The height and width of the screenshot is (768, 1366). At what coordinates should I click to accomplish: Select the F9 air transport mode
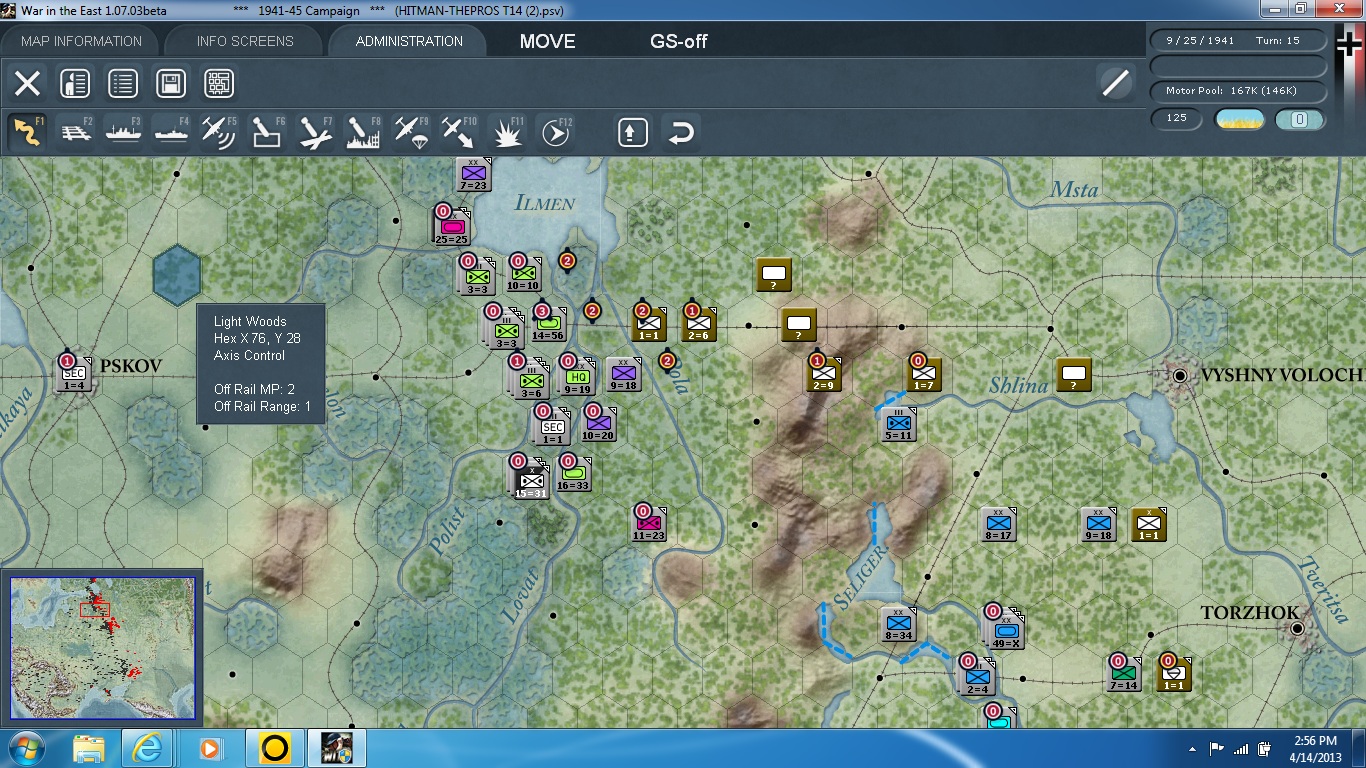pos(412,132)
